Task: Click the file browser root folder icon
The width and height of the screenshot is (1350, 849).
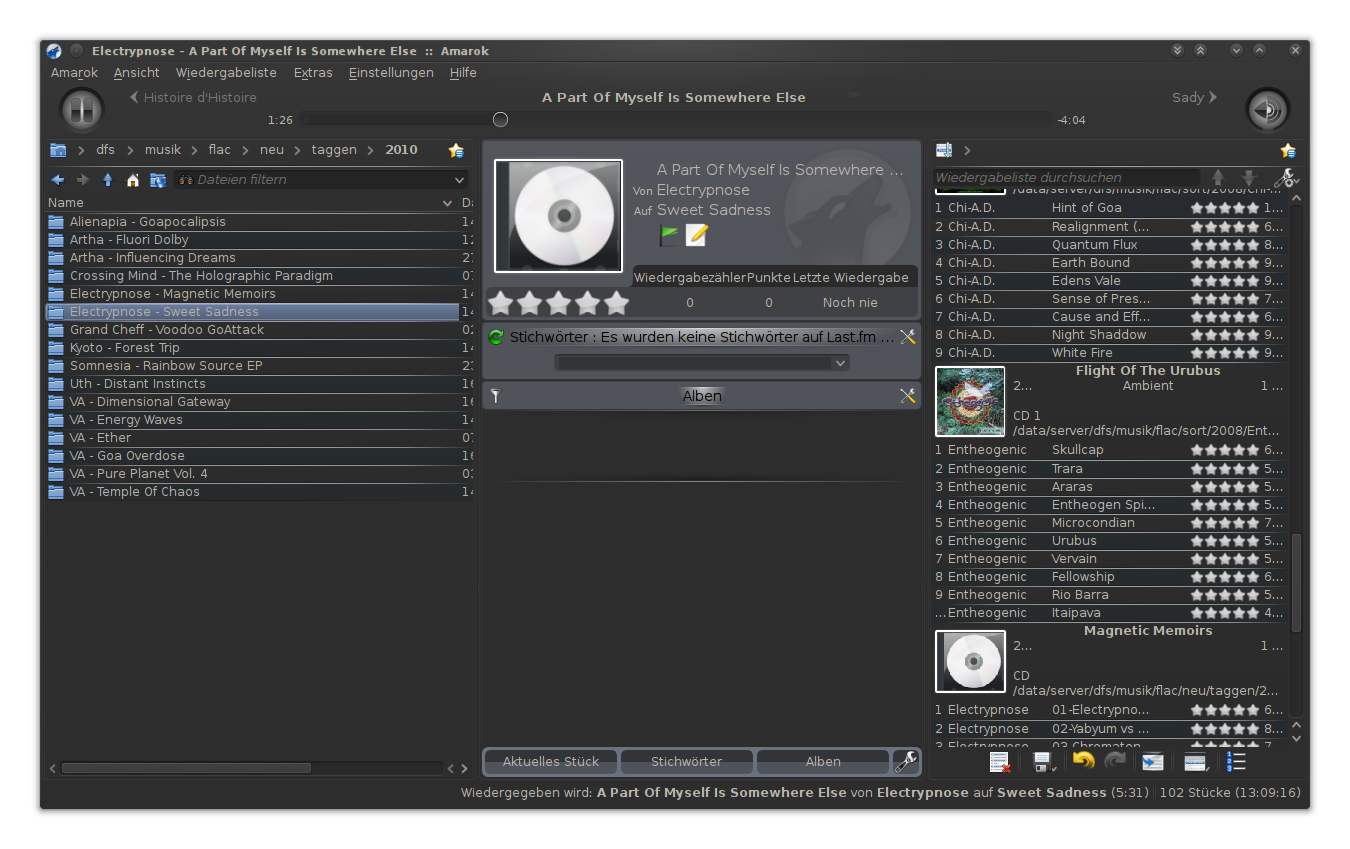Action: pos(58,150)
